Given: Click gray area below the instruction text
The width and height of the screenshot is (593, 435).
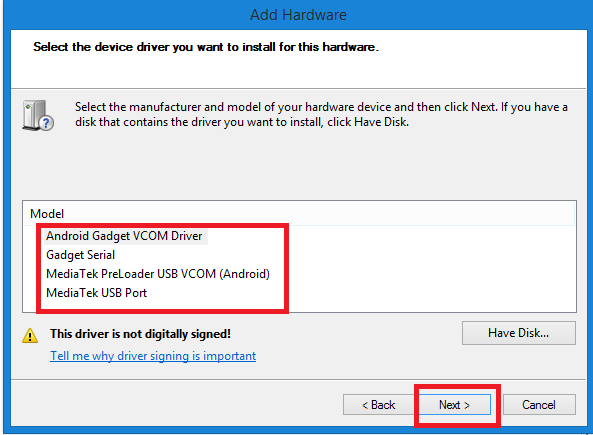Looking at the screenshot, I should [299, 165].
